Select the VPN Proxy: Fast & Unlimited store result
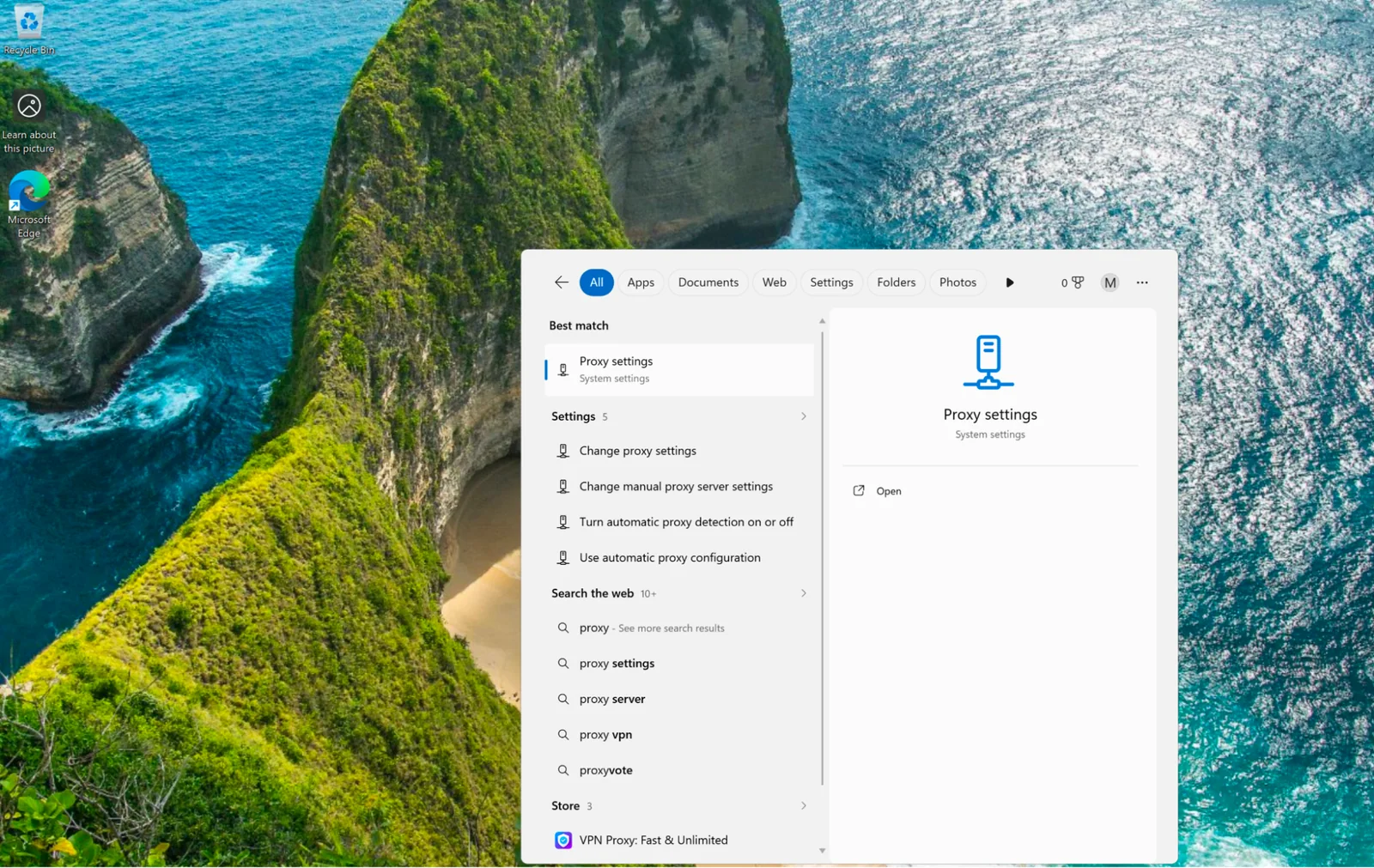This screenshot has width=1374, height=868. coord(679,841)
